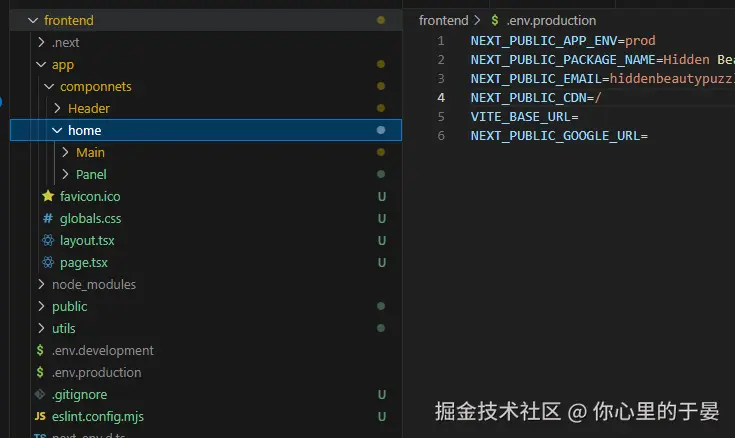Expand the .next folder
Viewport: 735px width, 438px height.
click(41, 43)
